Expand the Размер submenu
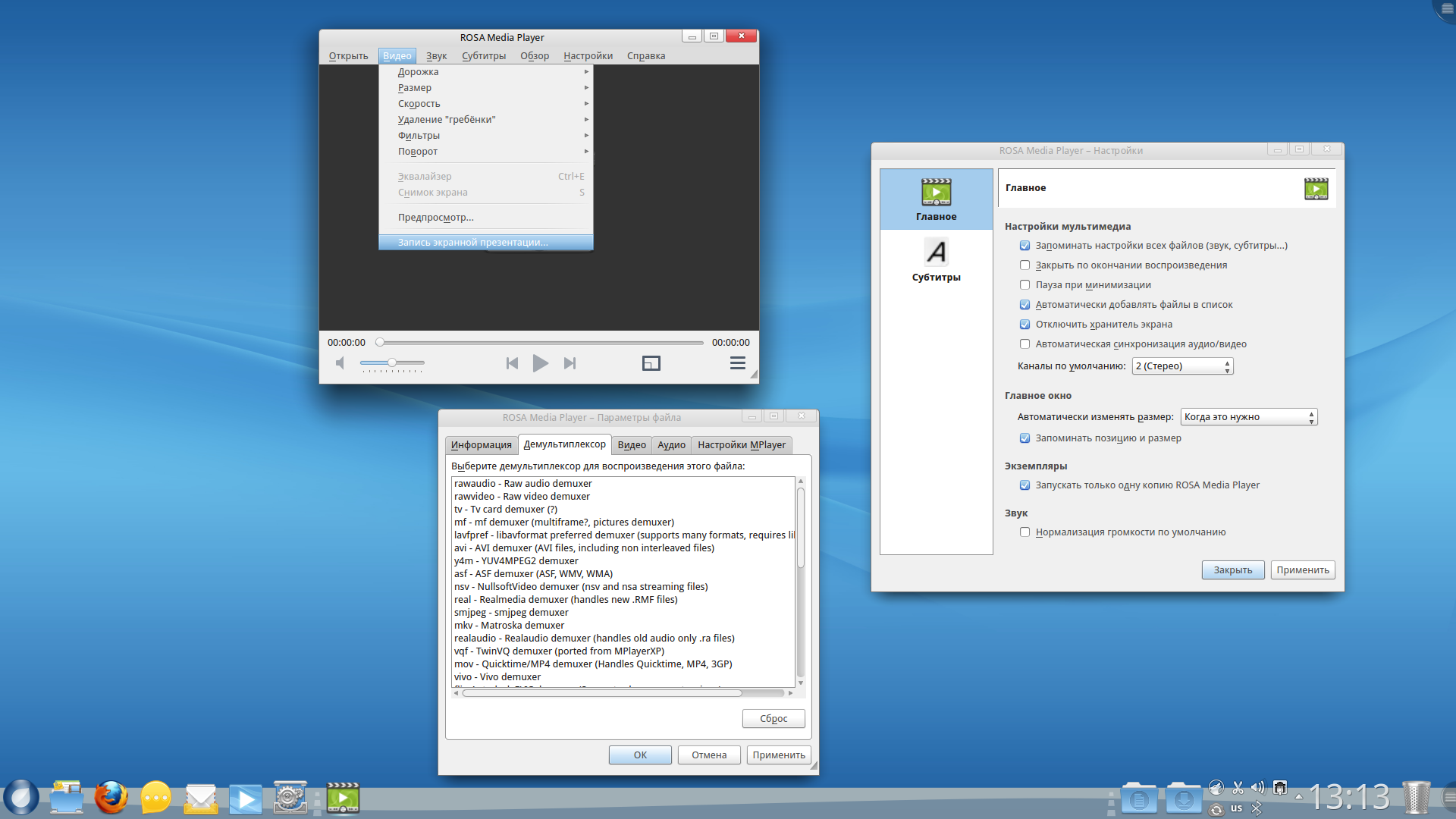This screenshot has height=819, width=1456. [x=486, y=88]
